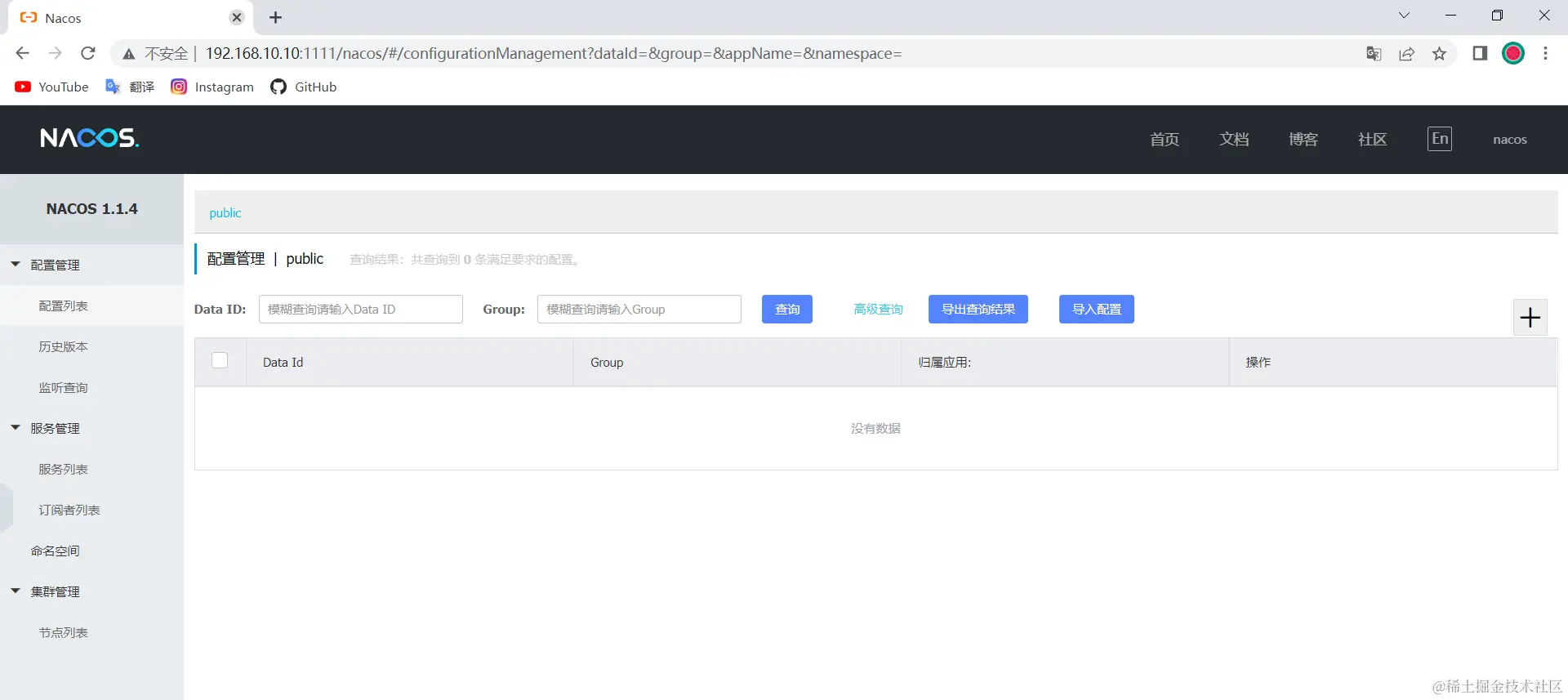The image size is (1568, 700).
Task: Click 首页 in the top navigation
Action: pyautogui.click(x=1165, y=139)
